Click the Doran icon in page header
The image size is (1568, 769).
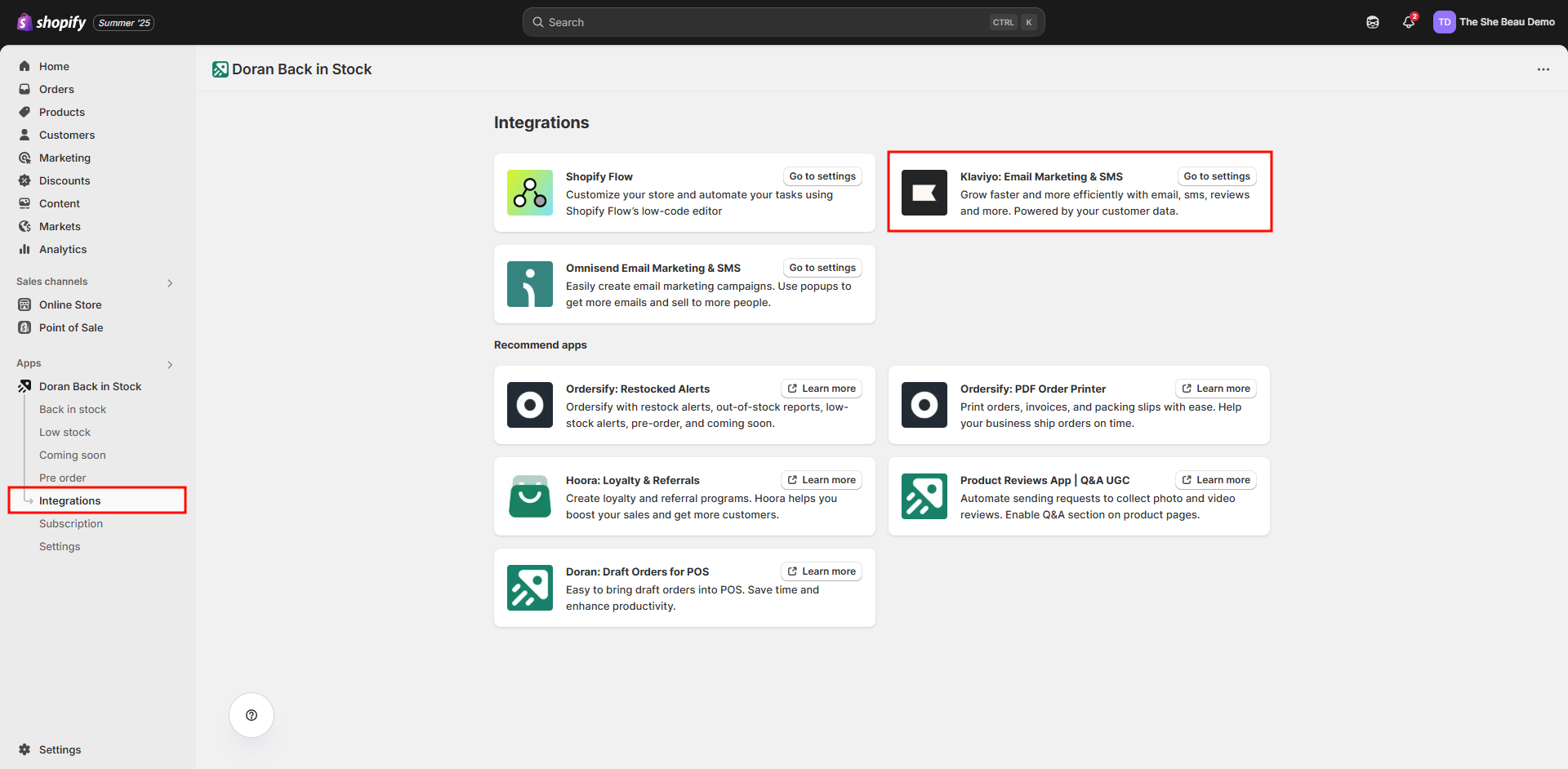point(220,69)
